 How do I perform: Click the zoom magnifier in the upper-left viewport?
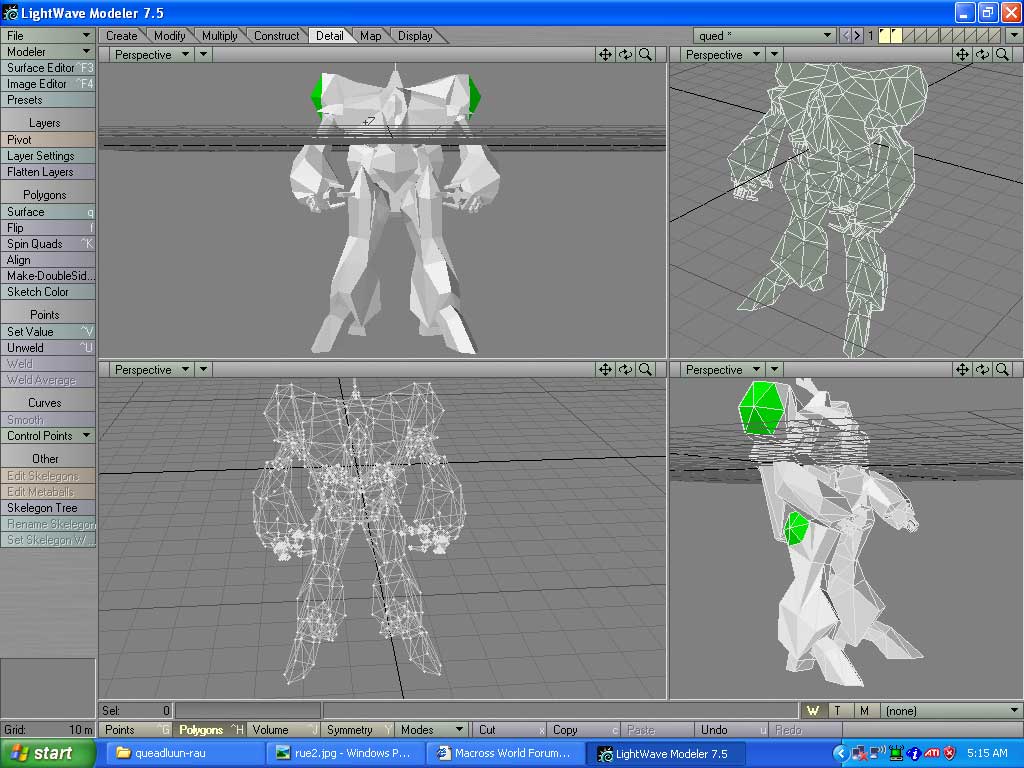tap(645, 55)
